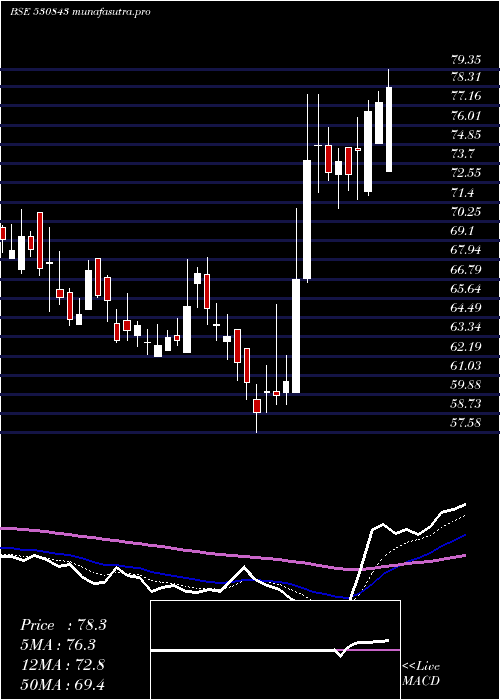Screen dimensions: 500x700
Task: Click the Live MACD label
Action: click(x=421, y=674)
